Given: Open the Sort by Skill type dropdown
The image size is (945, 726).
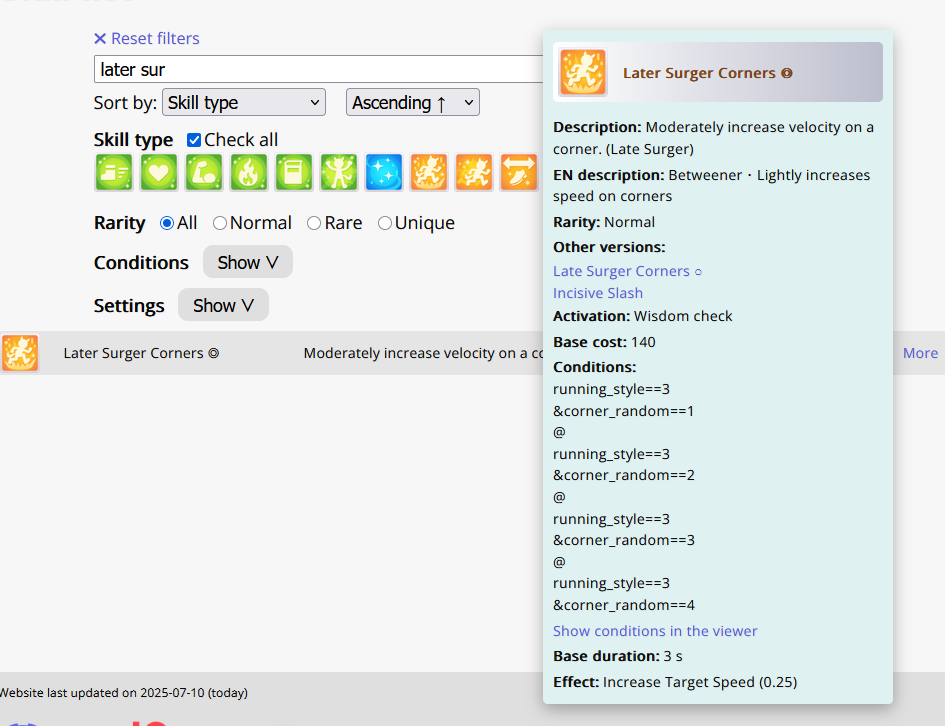Looking at the screenshot, I should [x=244, y=102].
